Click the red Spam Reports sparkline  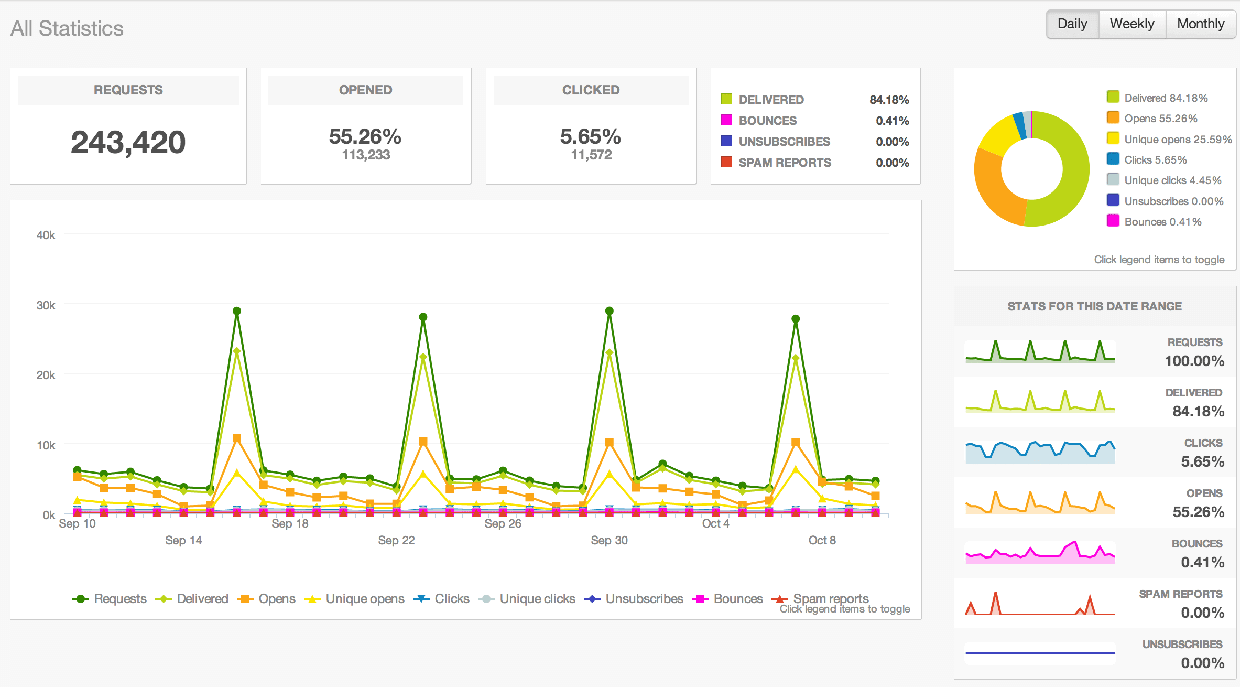[1040, 603]
